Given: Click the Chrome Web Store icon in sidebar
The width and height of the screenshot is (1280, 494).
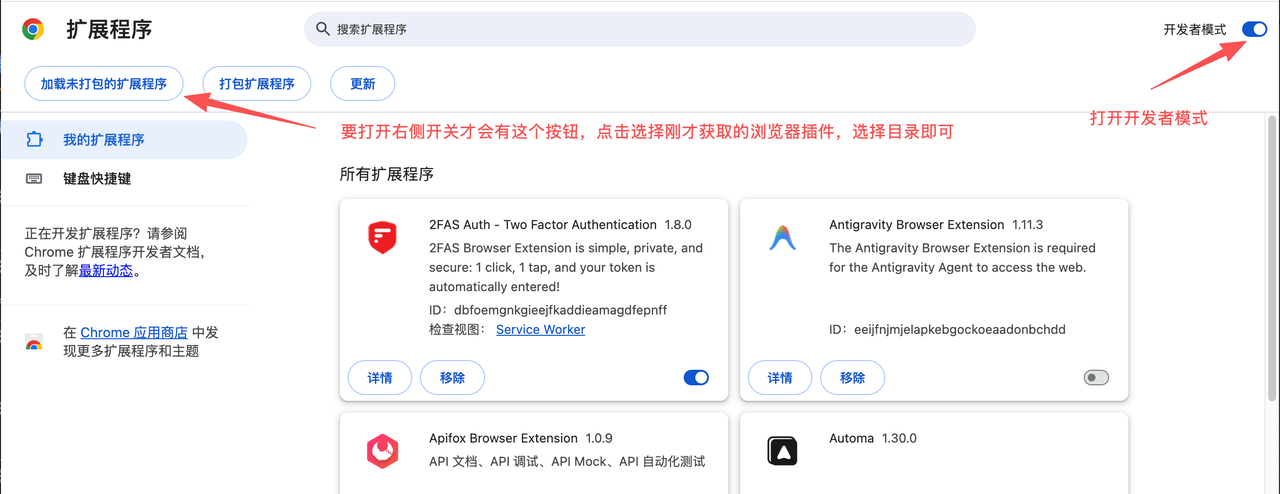Looking at the screenshot, I should pyautogui.click(x=34, y=343).
